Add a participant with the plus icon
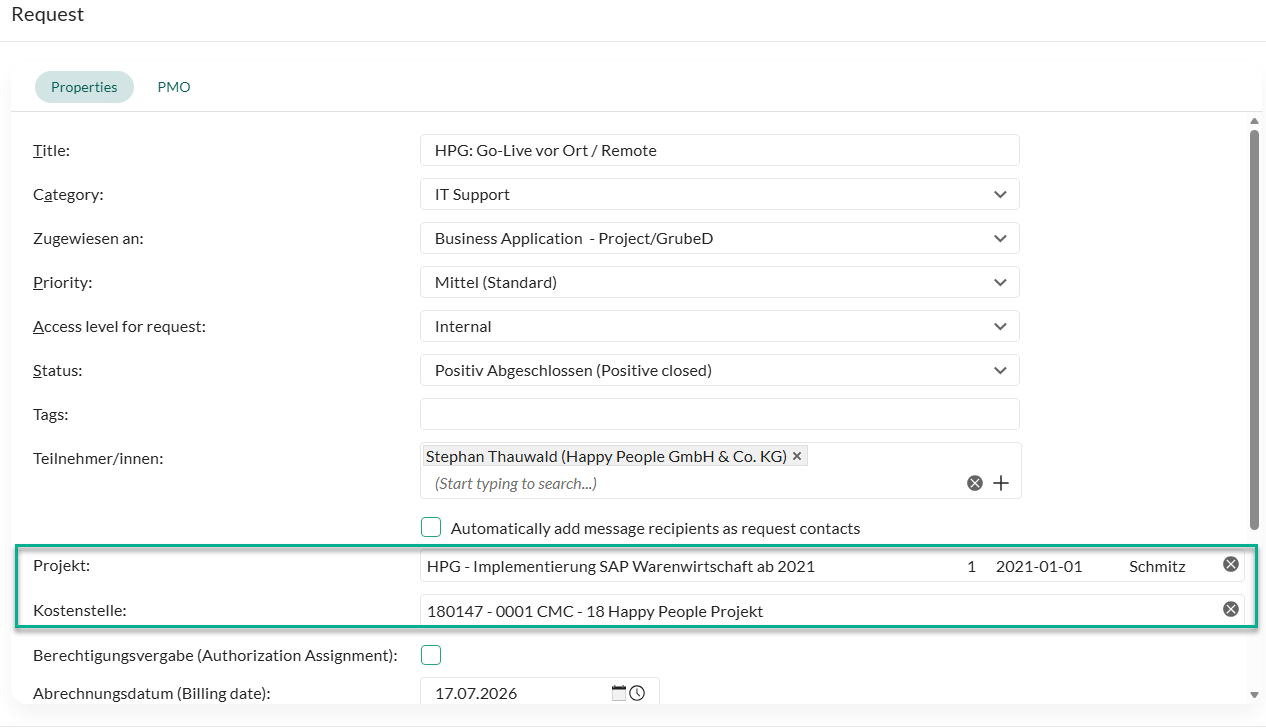1266x728 pixels. 1001,483
